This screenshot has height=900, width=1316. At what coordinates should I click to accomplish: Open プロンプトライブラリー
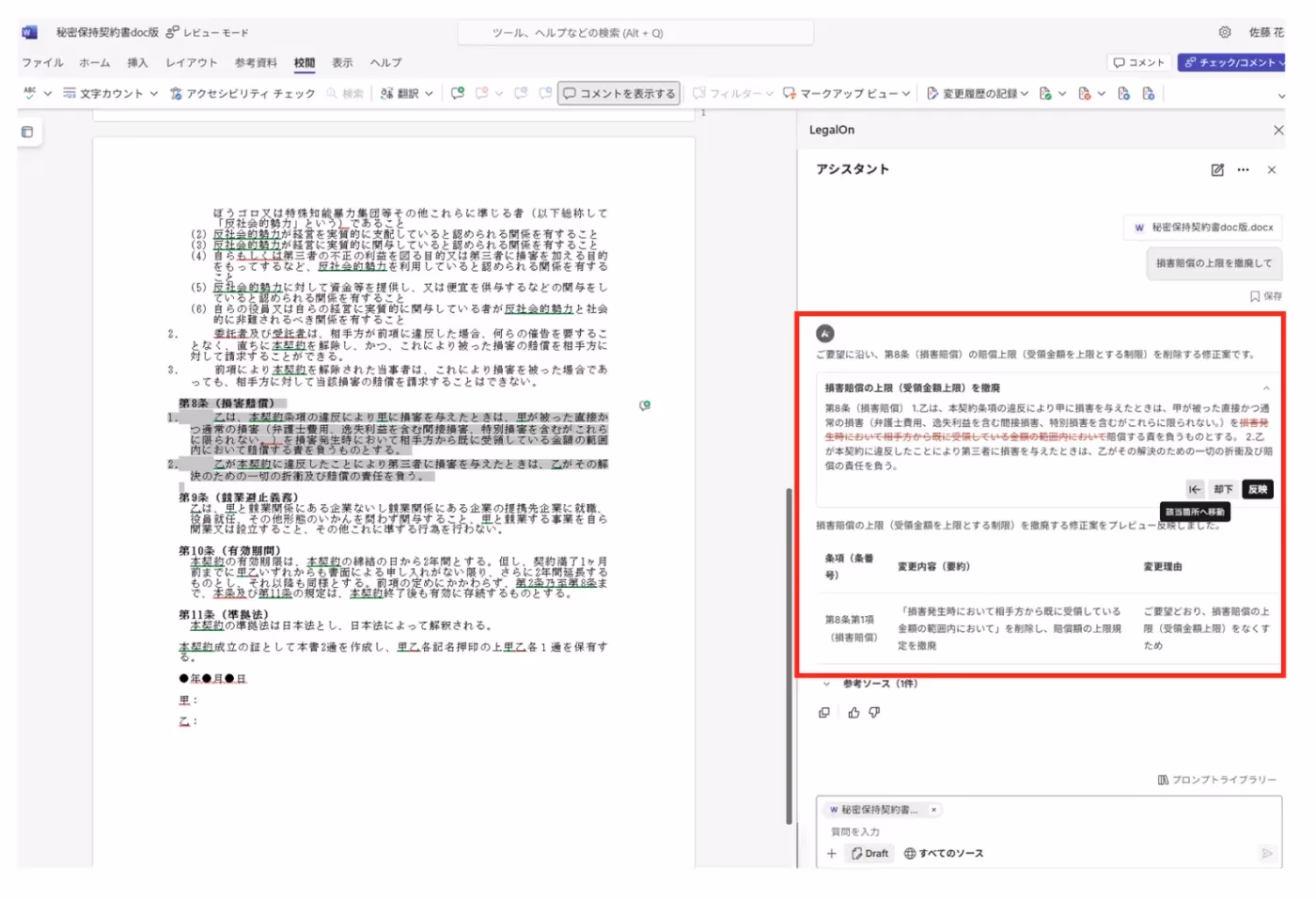click(1217, 780)
